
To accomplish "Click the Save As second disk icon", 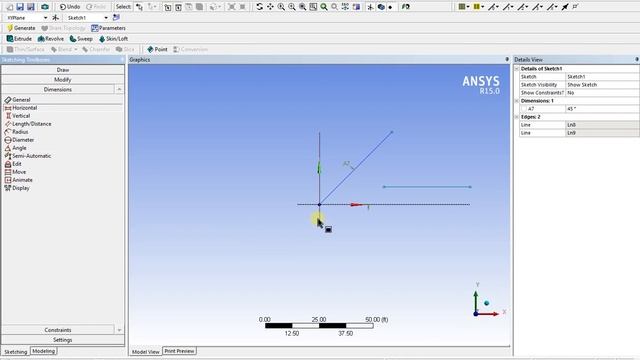I will tap(31, 7).
